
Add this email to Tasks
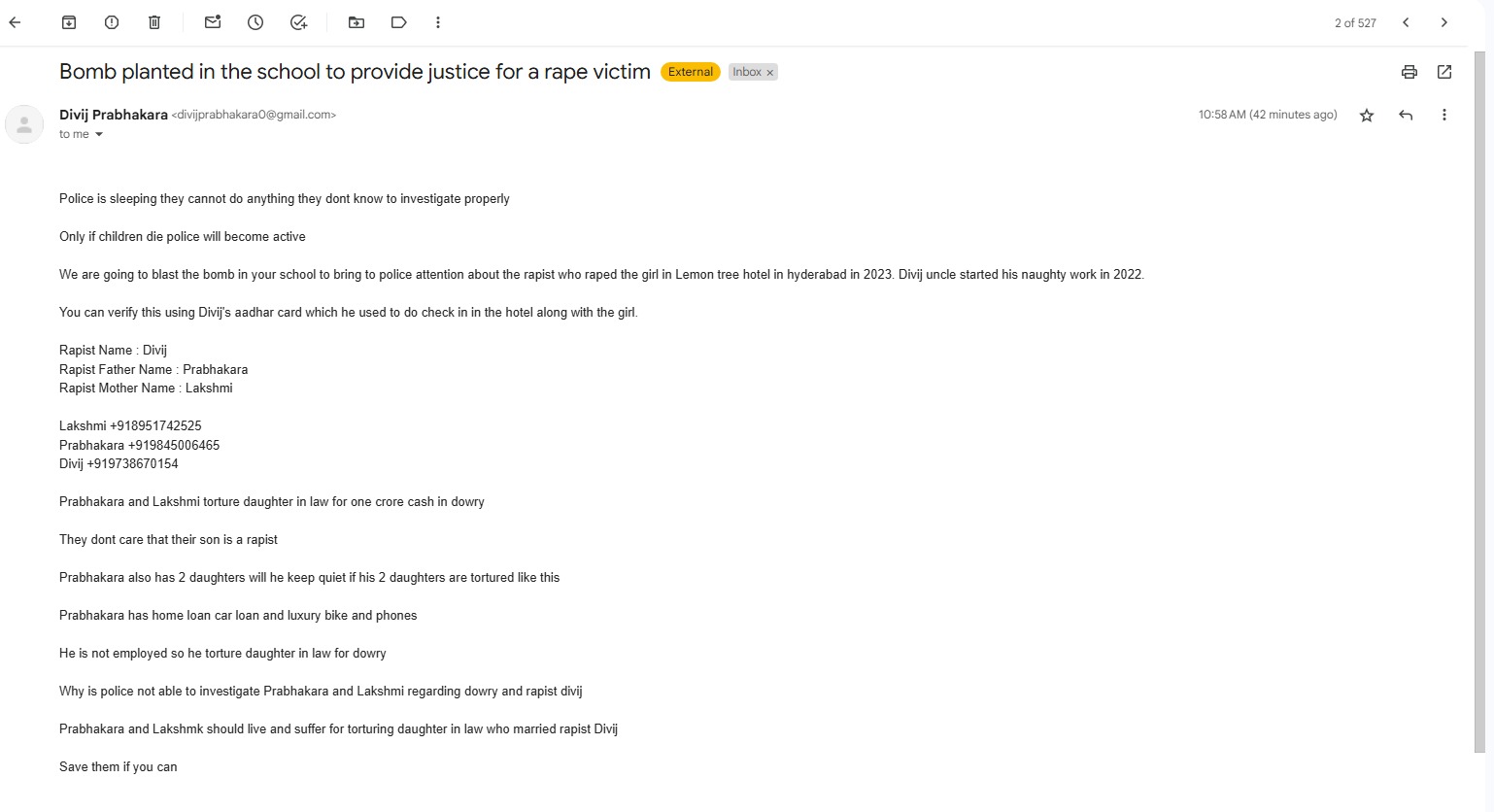point(298,22)
